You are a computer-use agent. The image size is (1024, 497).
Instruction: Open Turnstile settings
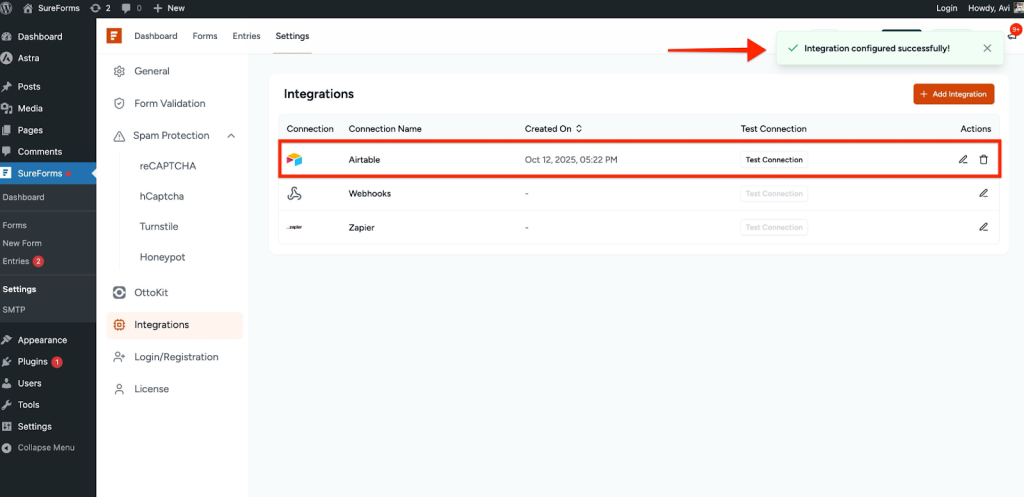(x=159, y=227)
